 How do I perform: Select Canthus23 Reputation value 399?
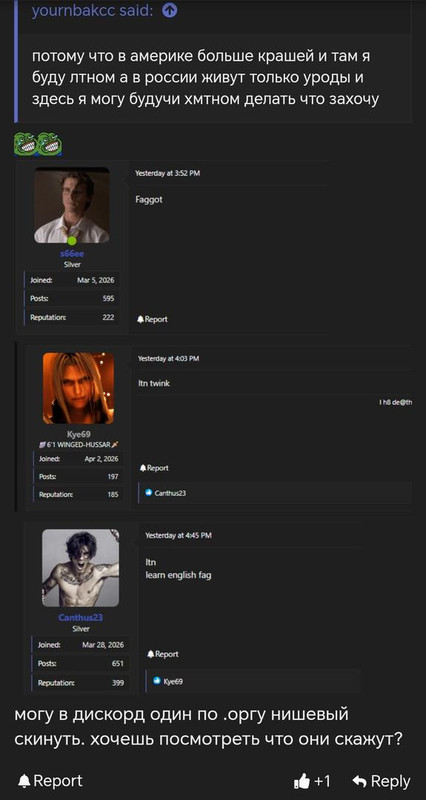[118, 683]
